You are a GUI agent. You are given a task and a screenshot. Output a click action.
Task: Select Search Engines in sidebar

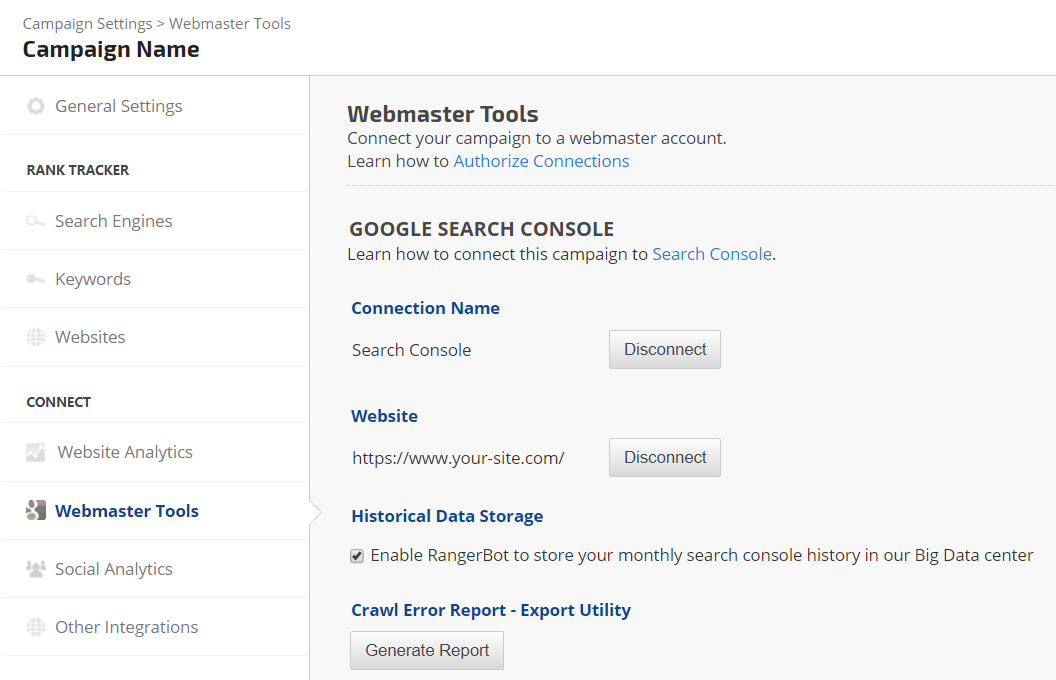pyautogui.click(x=113, y=221)
